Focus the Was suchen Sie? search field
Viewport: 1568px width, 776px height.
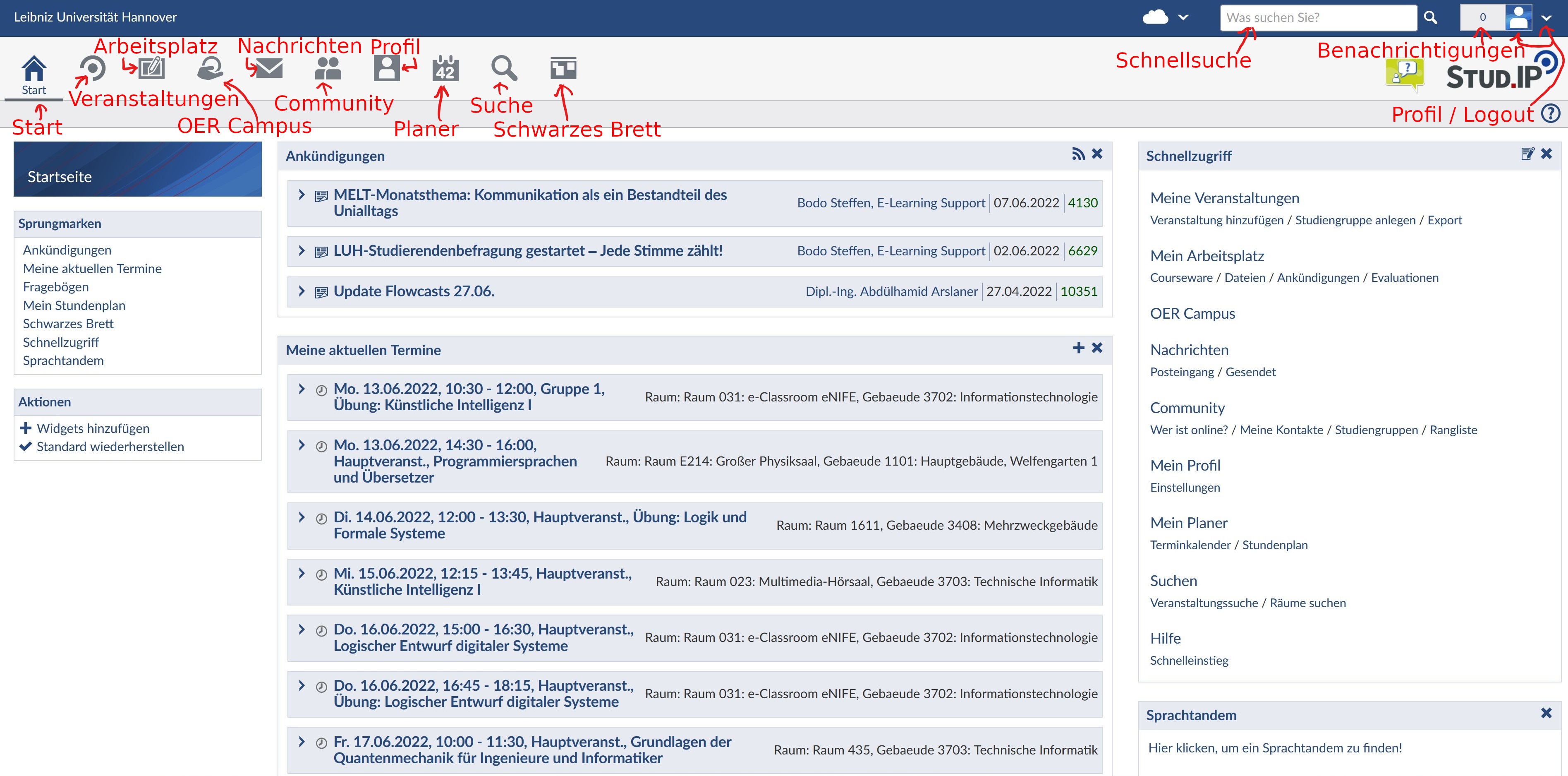1319,18
